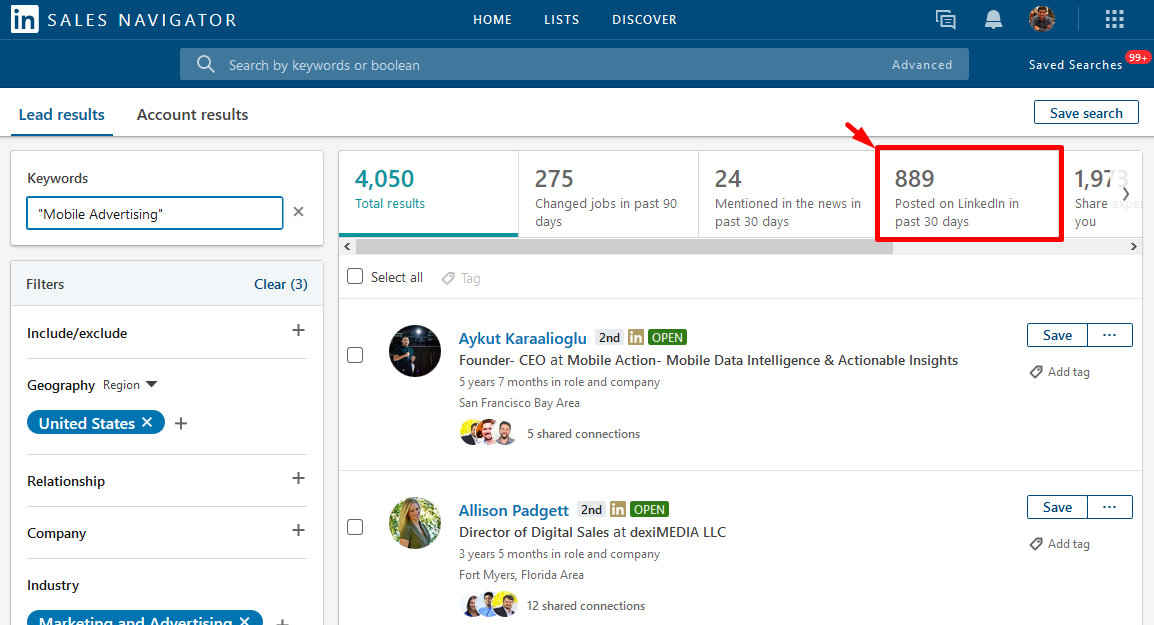Show next stats with chevron
This screenshot has height=625, width=1154.
(x=1126, y=194)
